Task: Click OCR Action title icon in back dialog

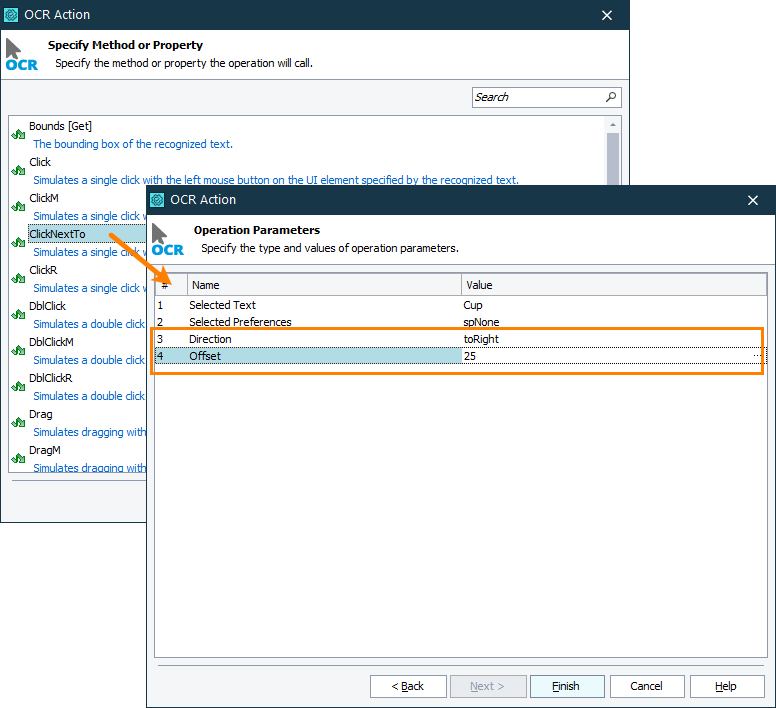Action: coord(11,15)
